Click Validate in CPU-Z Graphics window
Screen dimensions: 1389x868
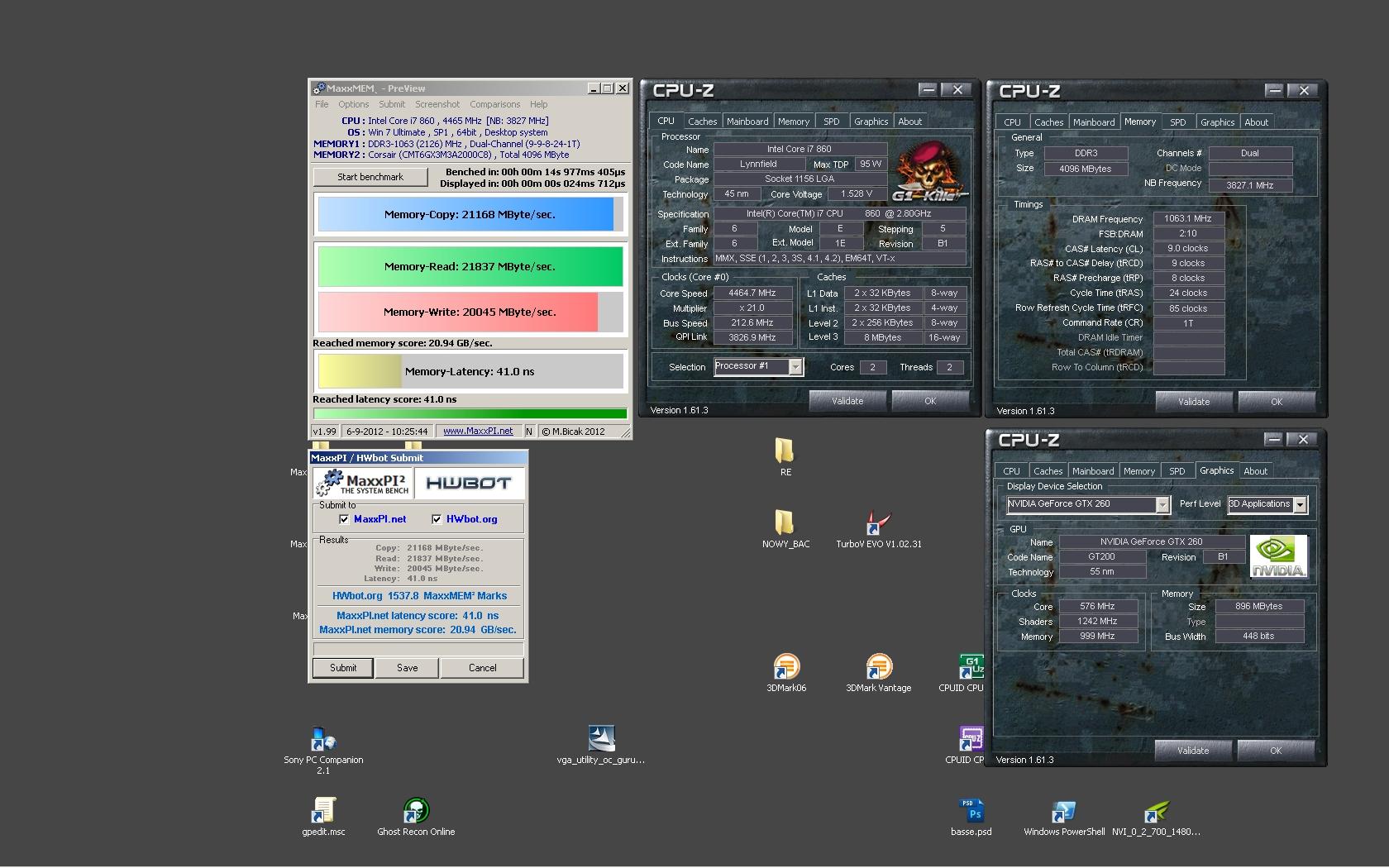click(x=1193, y=751)
